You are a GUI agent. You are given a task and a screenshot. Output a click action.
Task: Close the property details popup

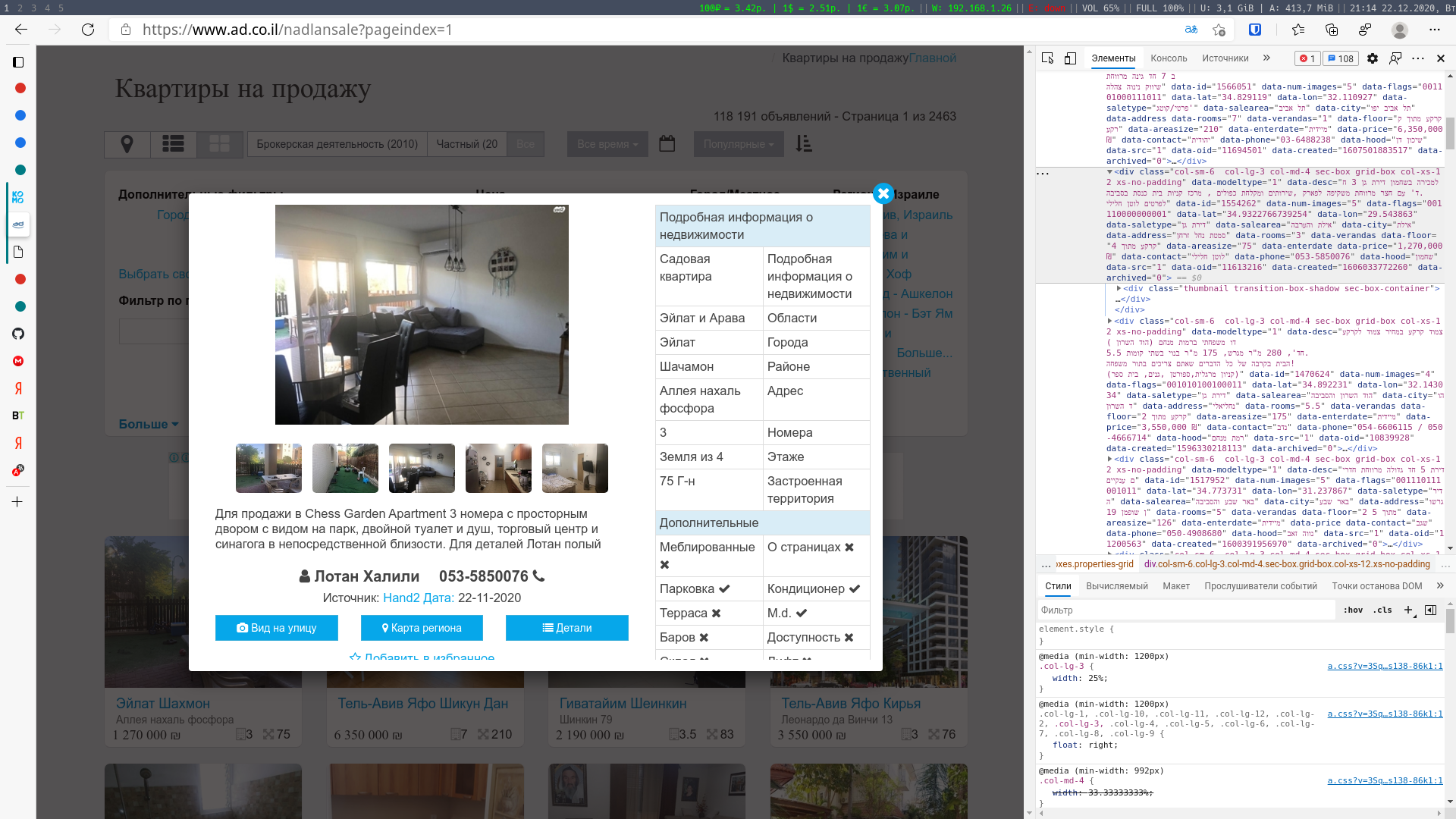coord(883,193)
